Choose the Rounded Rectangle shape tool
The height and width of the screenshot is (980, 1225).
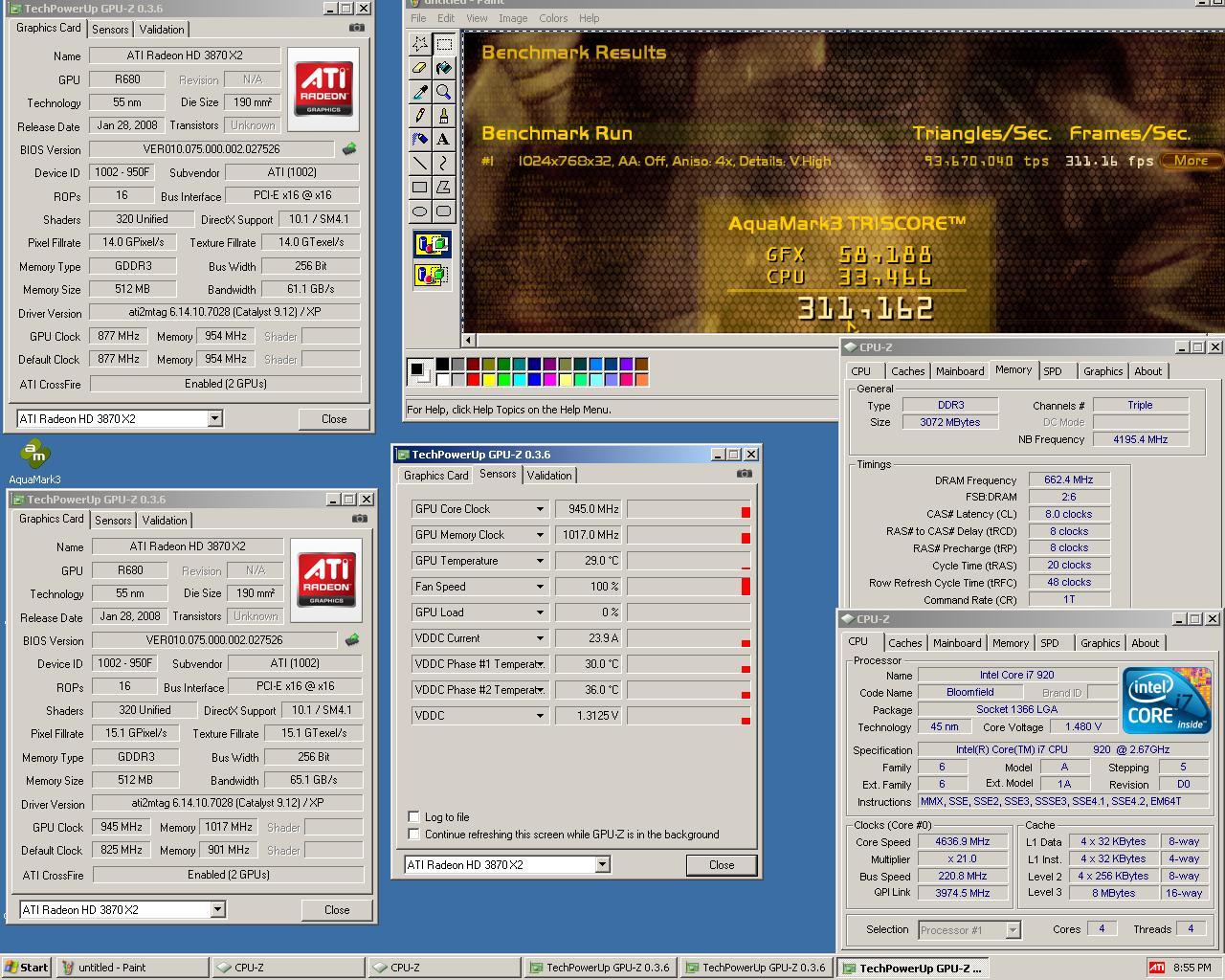(443, 212)
